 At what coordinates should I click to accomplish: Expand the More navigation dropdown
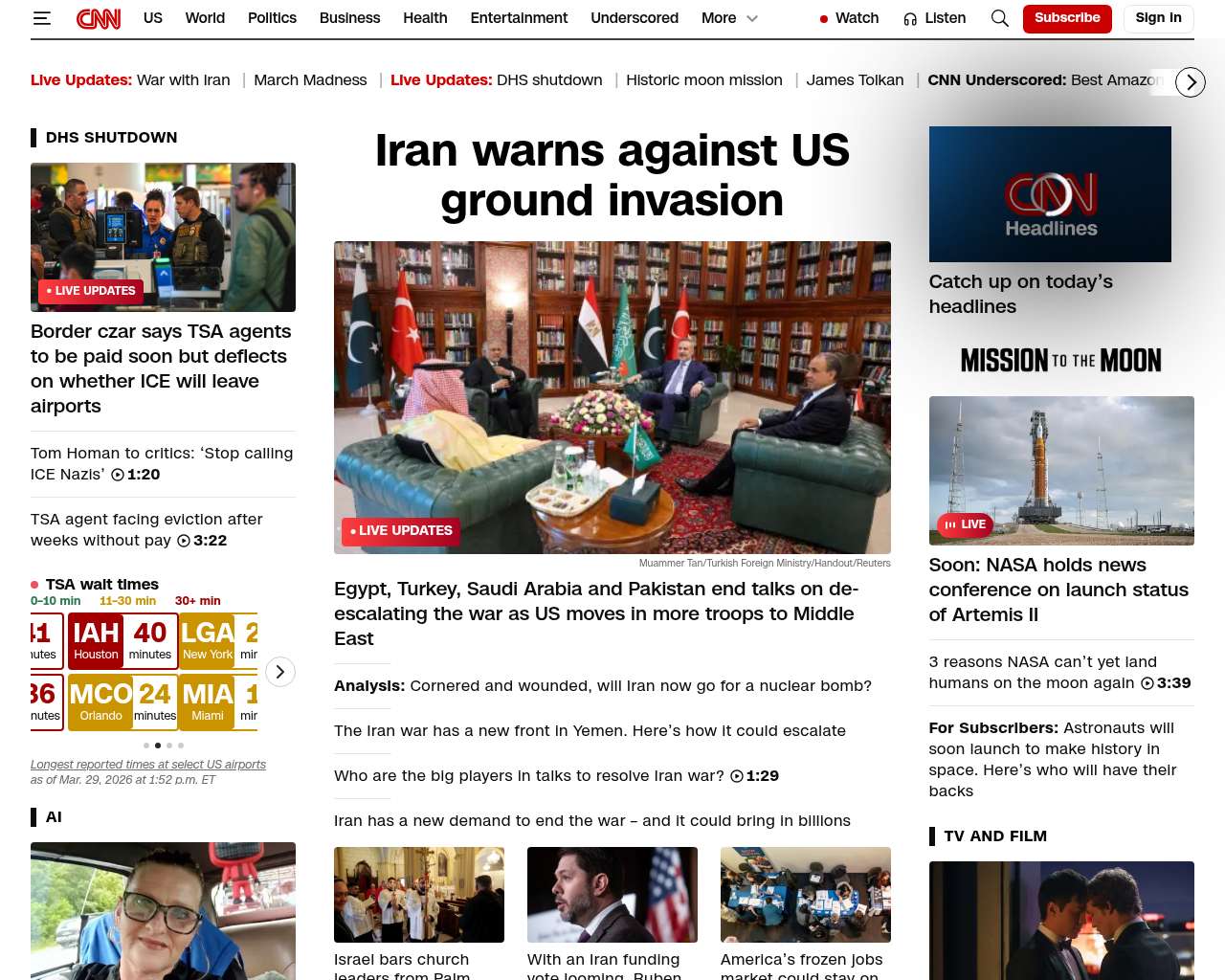coord(729,18)
